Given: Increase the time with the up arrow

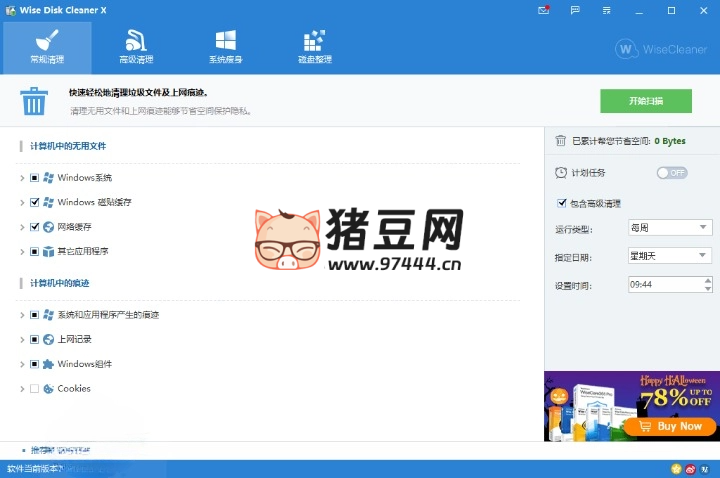Looking at the screenshot, I should click(x=708, y=280).
